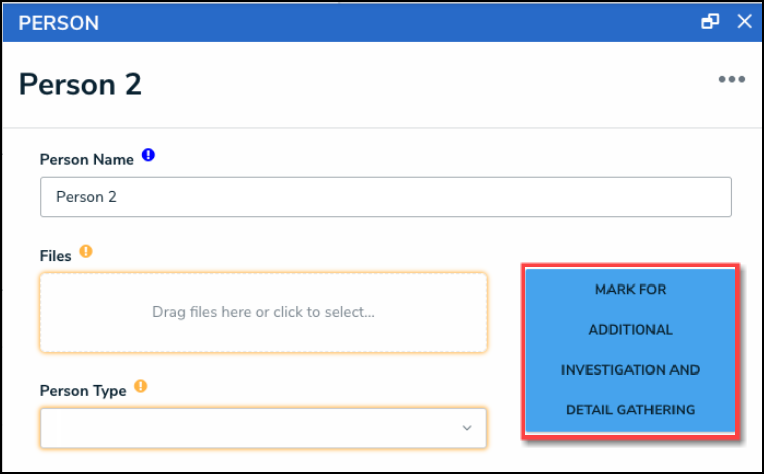Click the "Person Name" field label
The image size is (764, 474).
point(88,159)
